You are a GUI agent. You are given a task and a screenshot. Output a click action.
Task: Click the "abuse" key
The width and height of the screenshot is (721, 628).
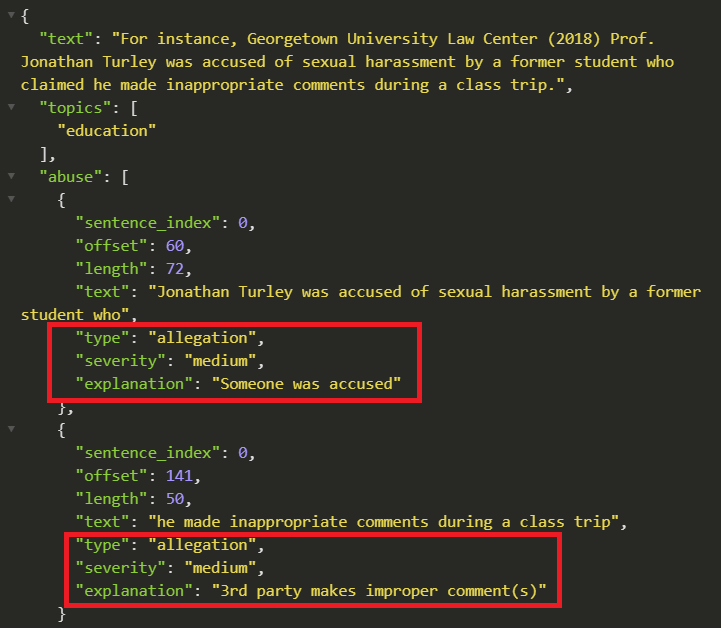coord(68,177)
